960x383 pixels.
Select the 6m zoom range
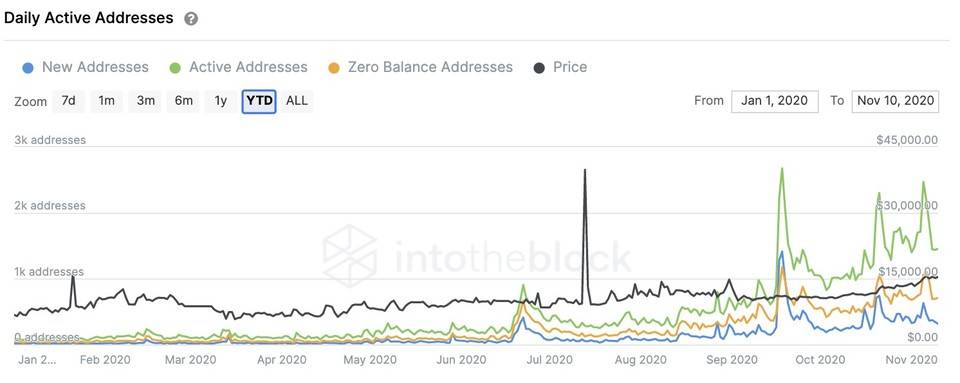184,101
